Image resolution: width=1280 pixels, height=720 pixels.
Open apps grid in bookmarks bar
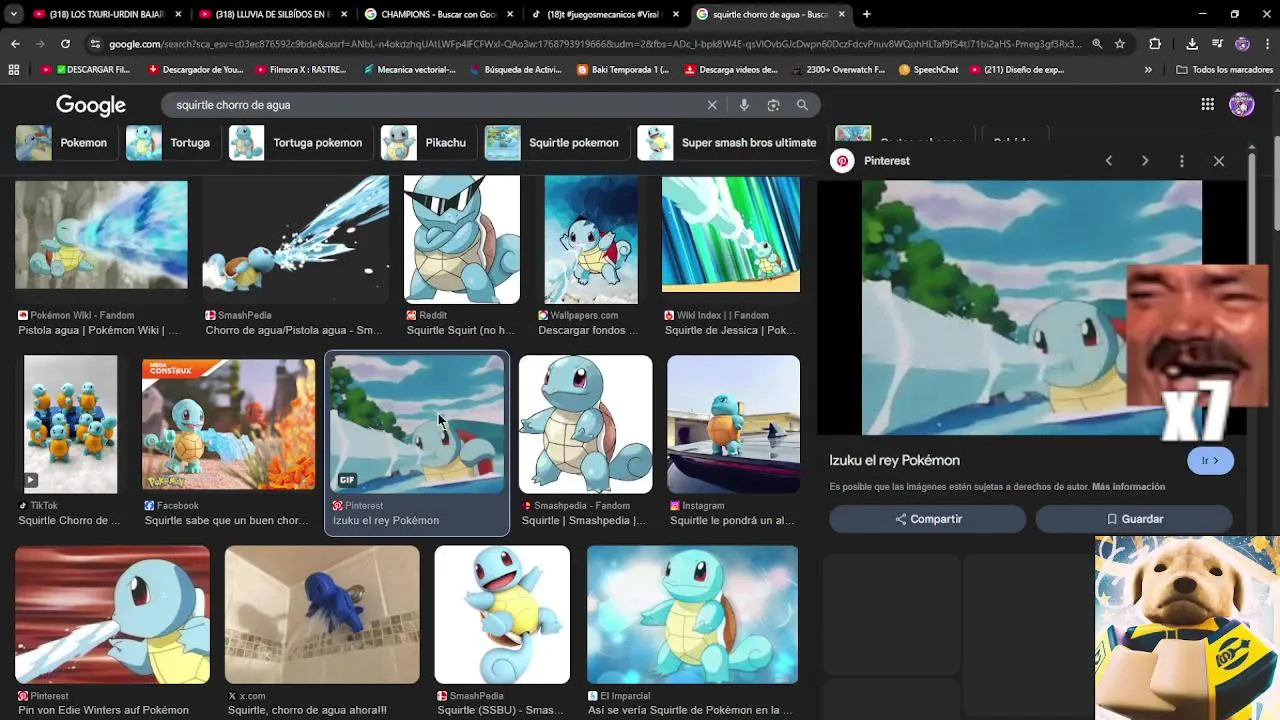tap(13, 70)
